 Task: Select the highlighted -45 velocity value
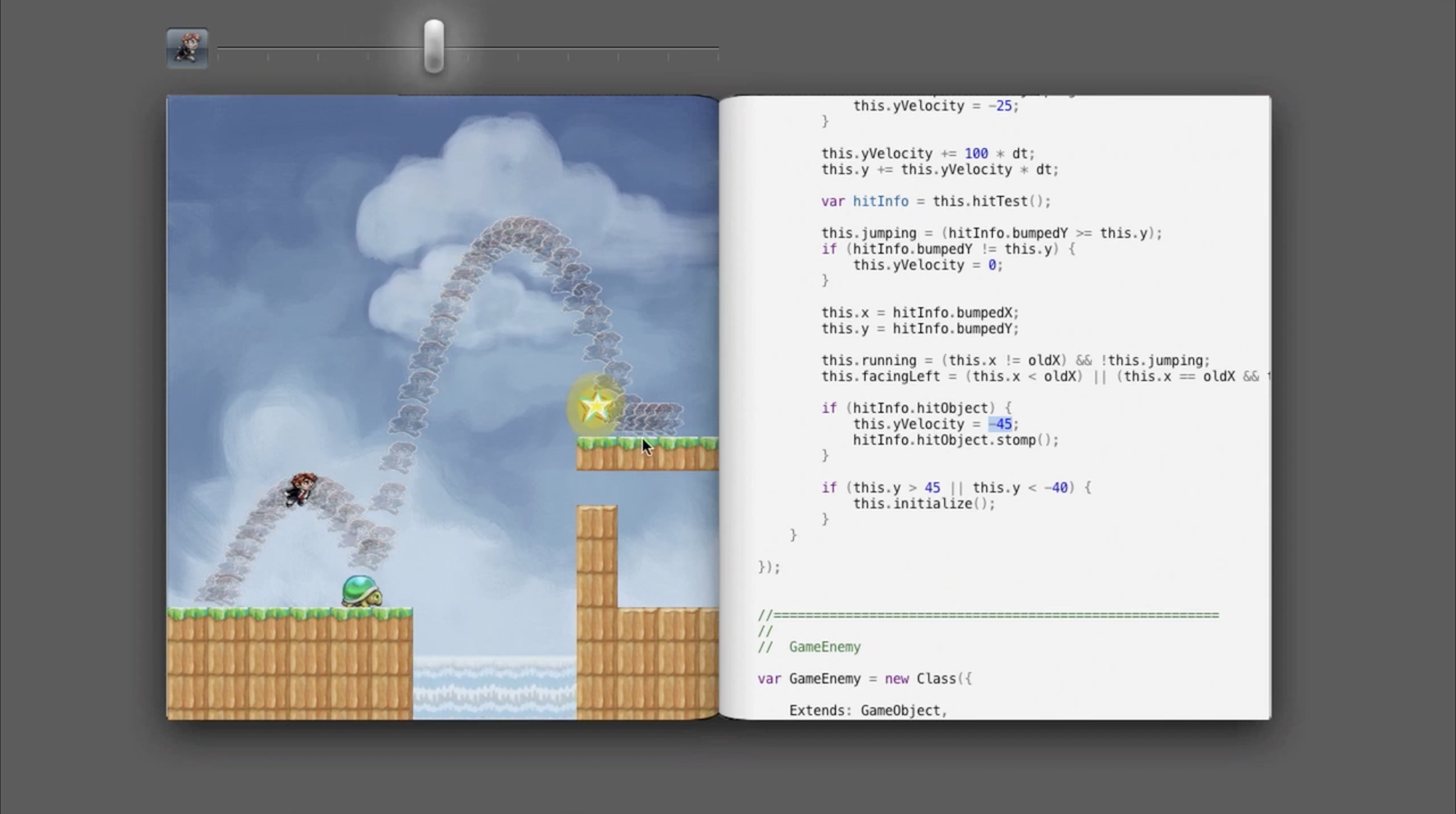1000,424
